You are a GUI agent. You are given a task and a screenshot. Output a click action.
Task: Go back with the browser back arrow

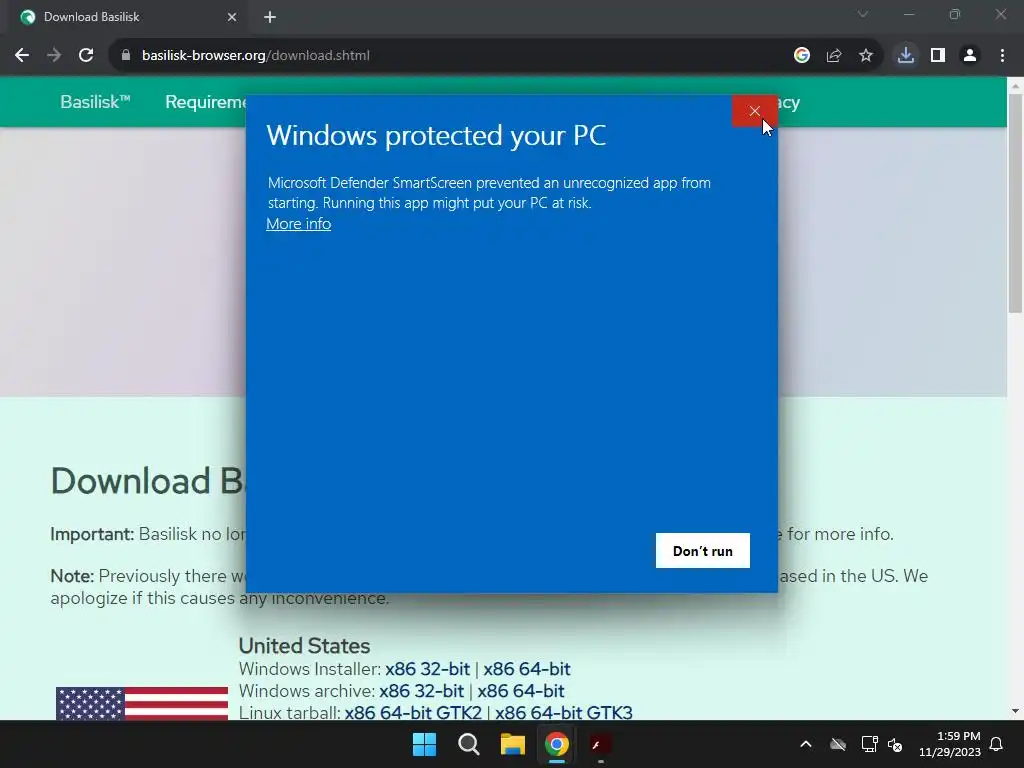click(x=22, y=56)
